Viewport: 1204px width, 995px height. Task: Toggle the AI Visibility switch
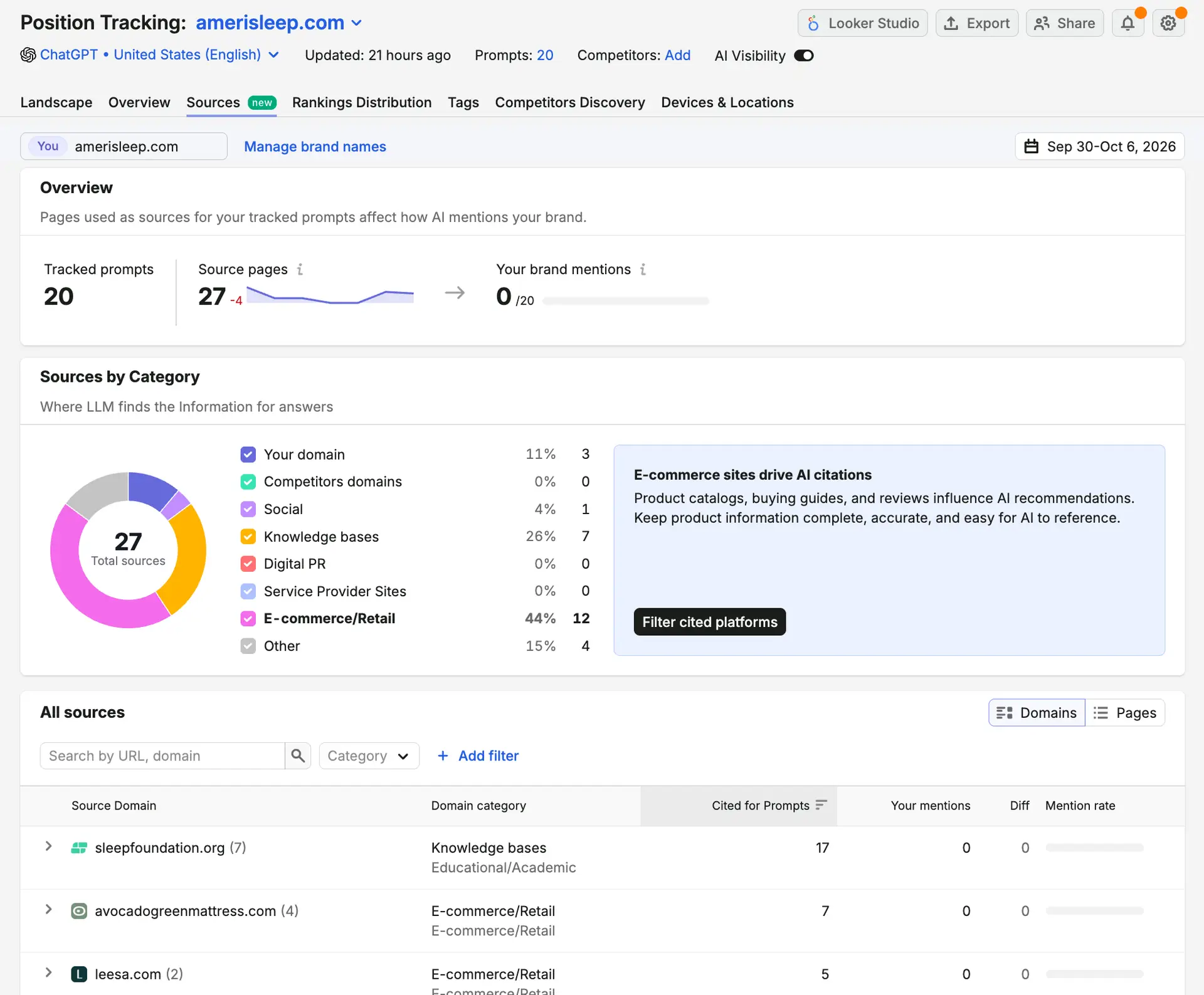pyautogui.click(x=804, y=55)
